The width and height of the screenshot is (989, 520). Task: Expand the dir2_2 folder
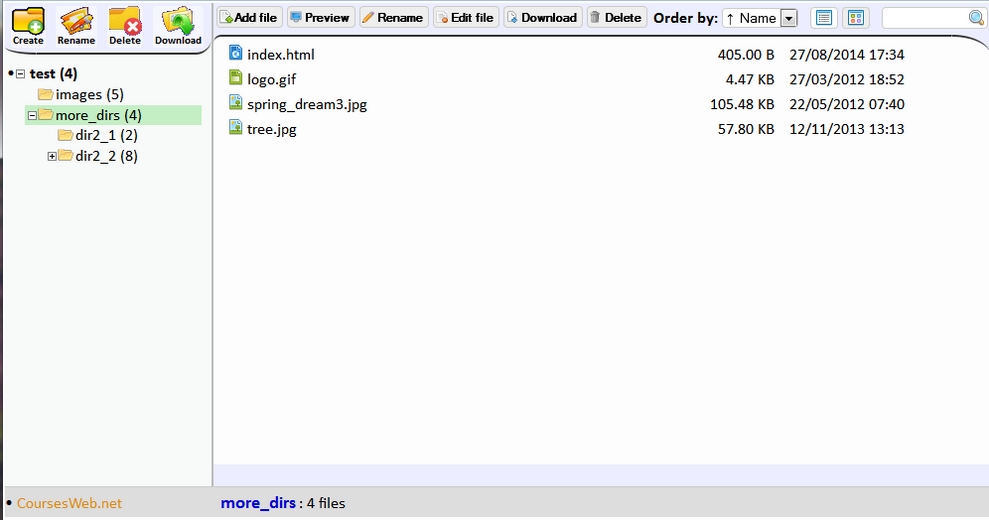pyautogui.click(x=52, y=157)
